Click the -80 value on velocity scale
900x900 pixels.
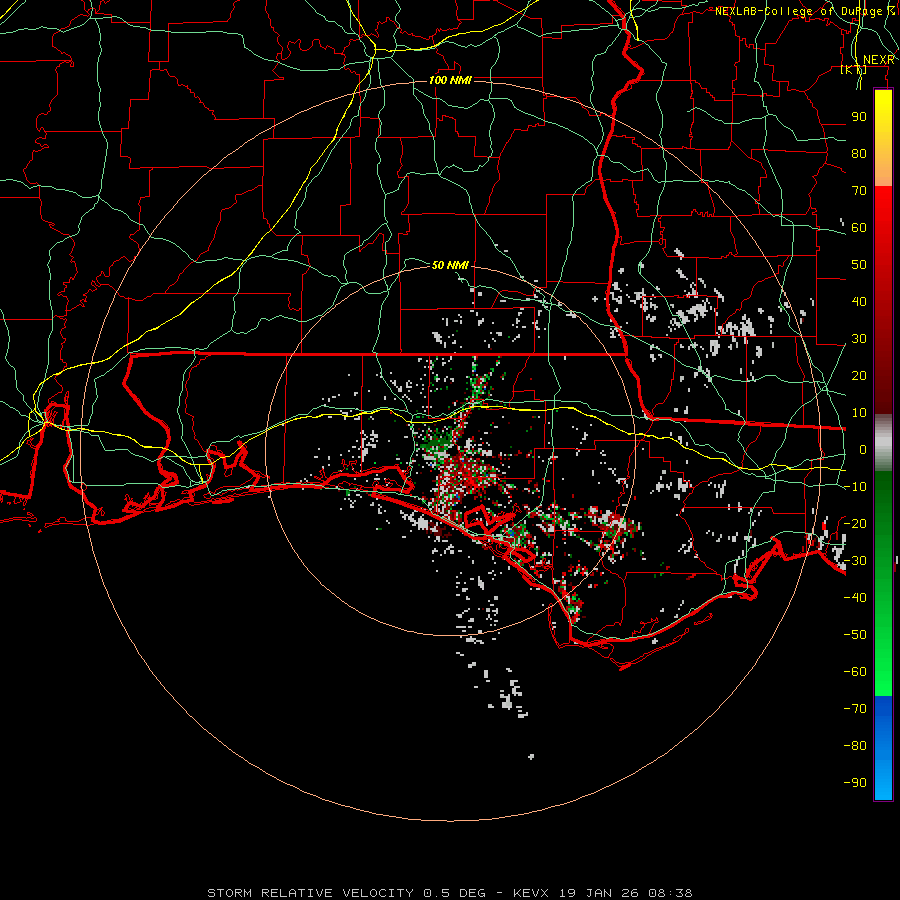855,746
